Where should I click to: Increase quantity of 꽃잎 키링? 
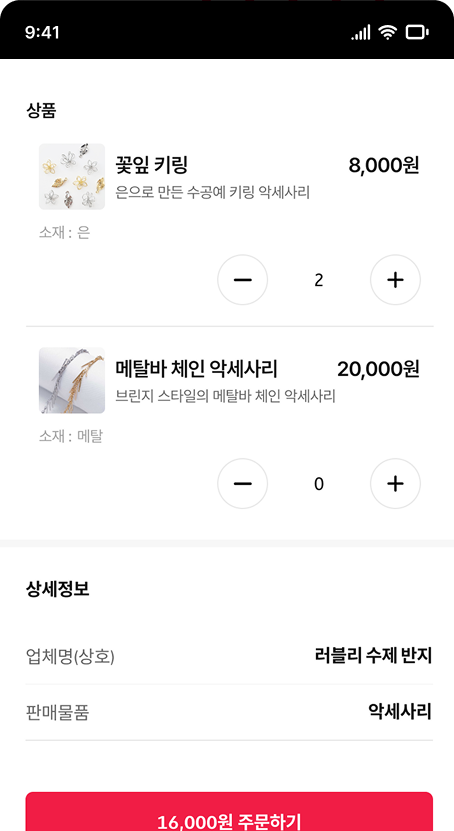pos(395,280)
